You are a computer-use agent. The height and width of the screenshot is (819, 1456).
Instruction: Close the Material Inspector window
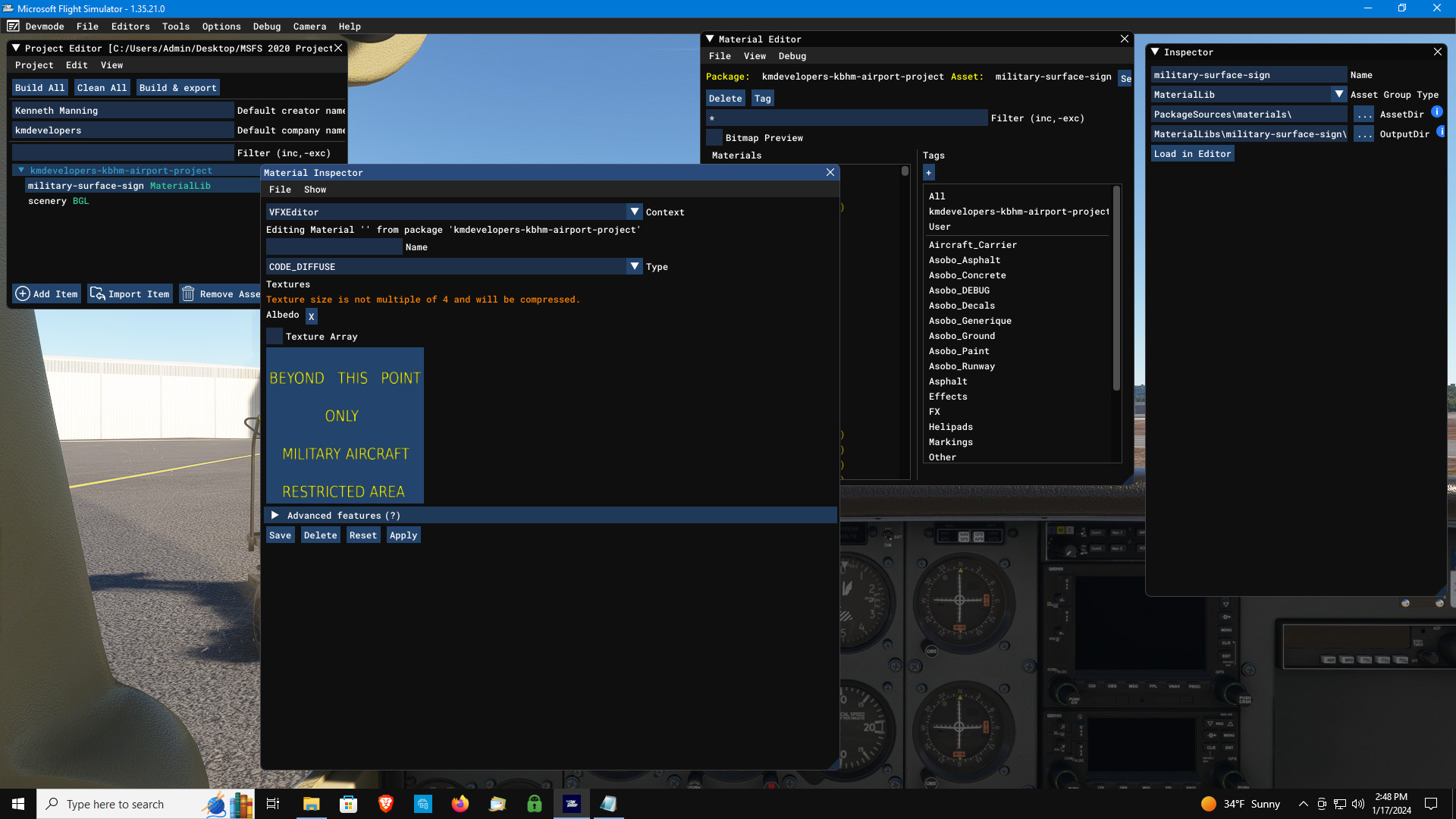tap(830, 173)
